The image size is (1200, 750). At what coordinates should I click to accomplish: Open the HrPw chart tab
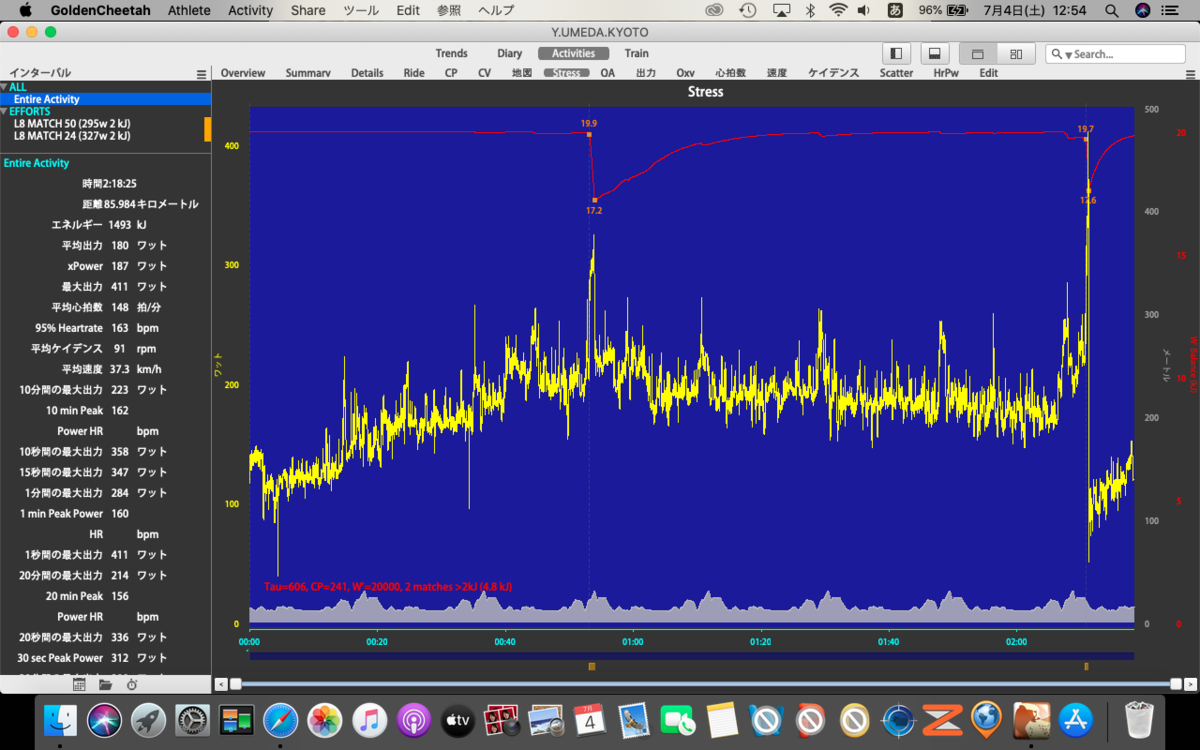tap(945, 73)
